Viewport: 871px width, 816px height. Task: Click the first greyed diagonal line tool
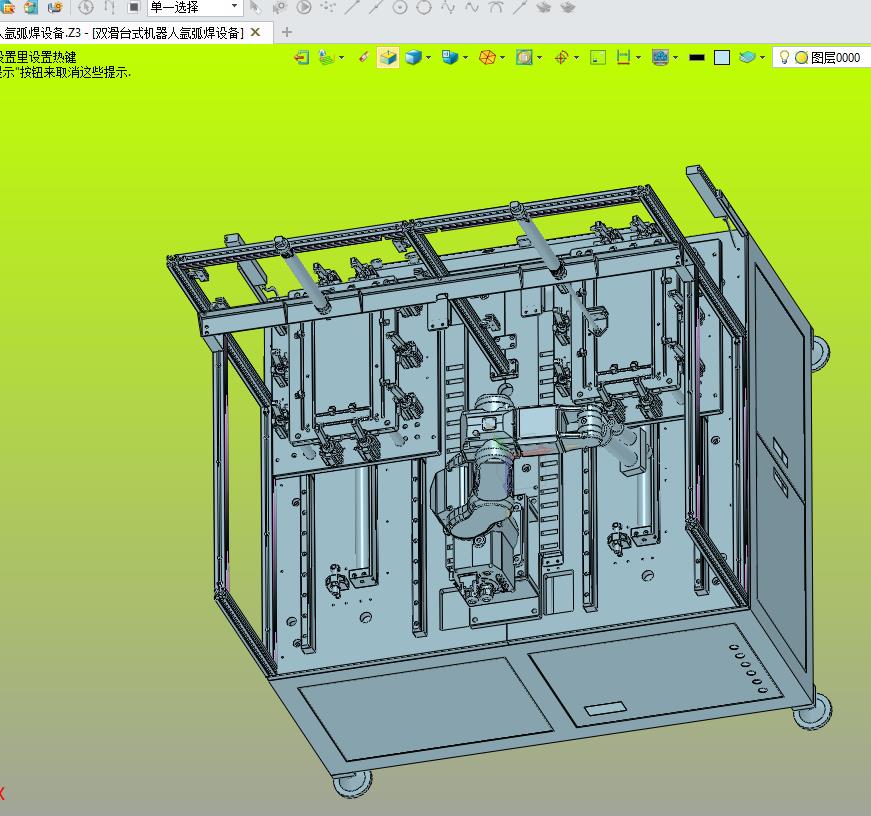[x=352, y=7]
